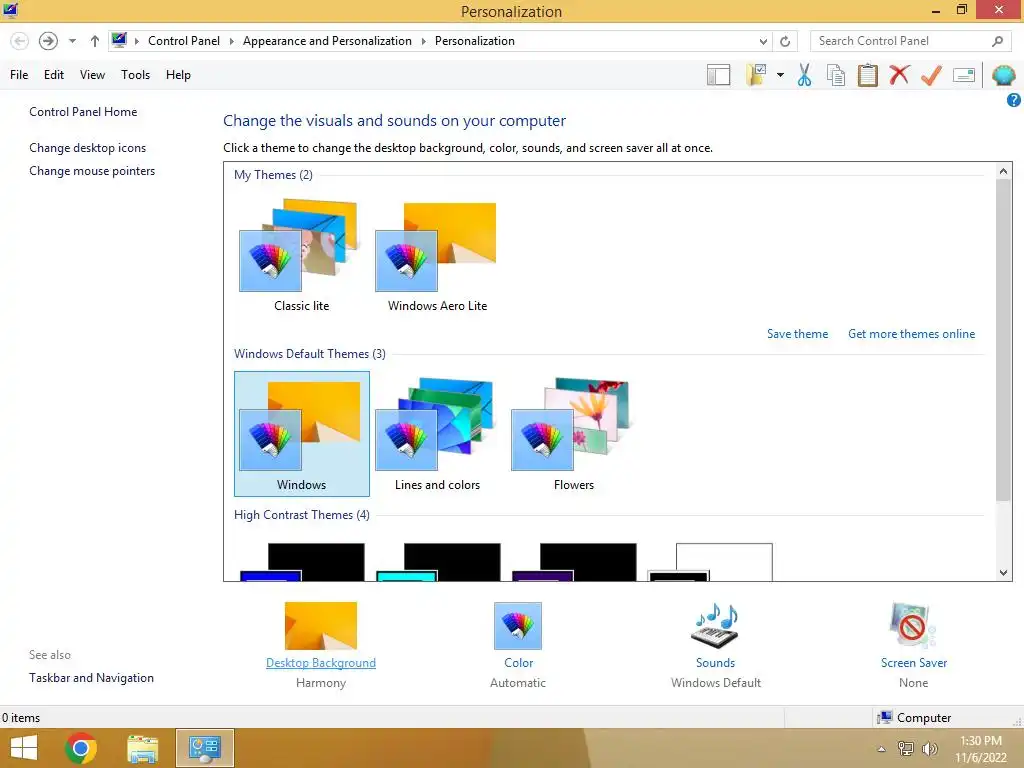Open the Color settings icon
The height and width of the screenshot is (768, 1024).
click(x=518, y=626)
